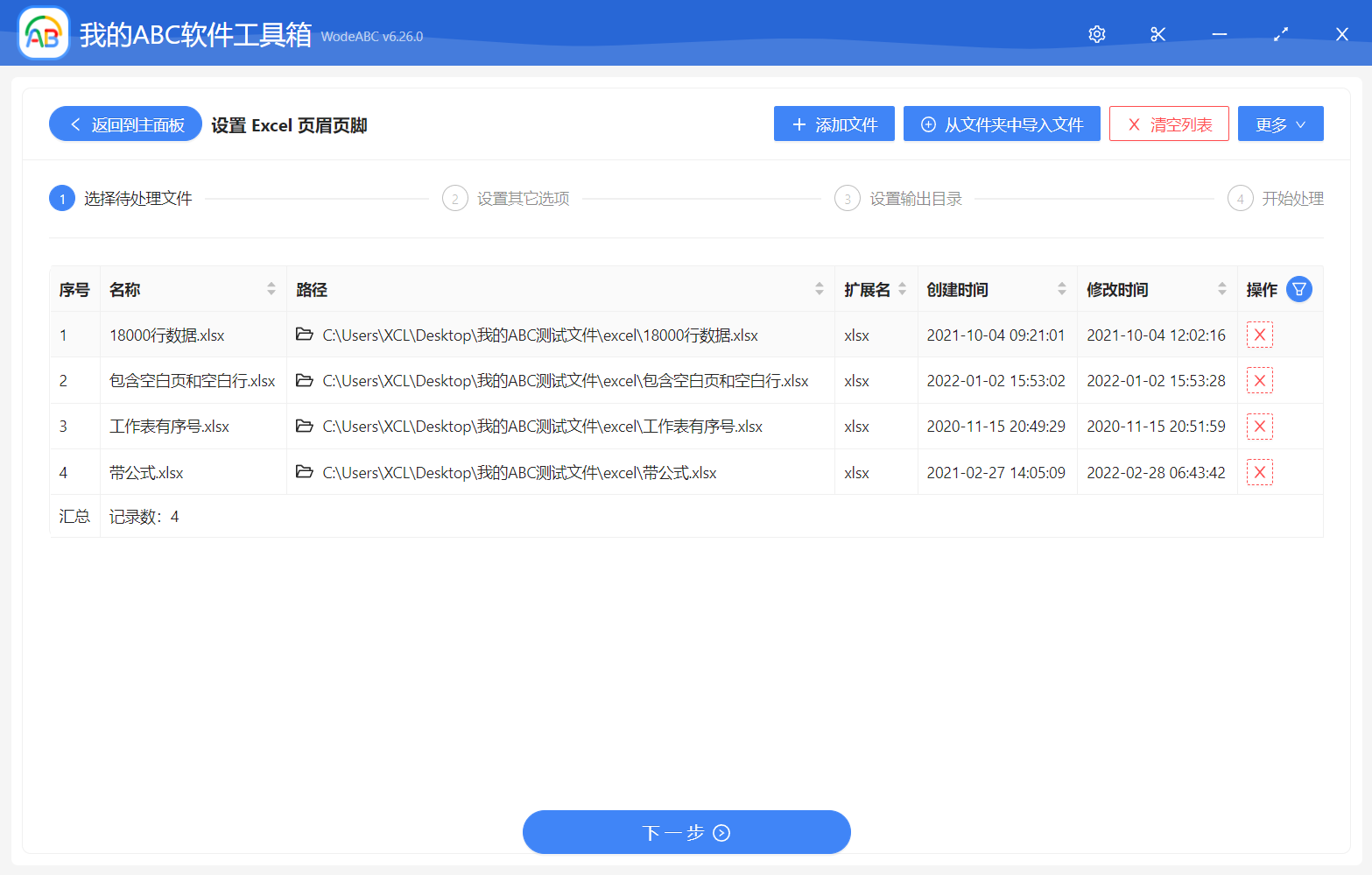The height and width of the screenshot is (875, 1372).
Task: Click the scissors icon in the title bar
Action: point(1157,33)
